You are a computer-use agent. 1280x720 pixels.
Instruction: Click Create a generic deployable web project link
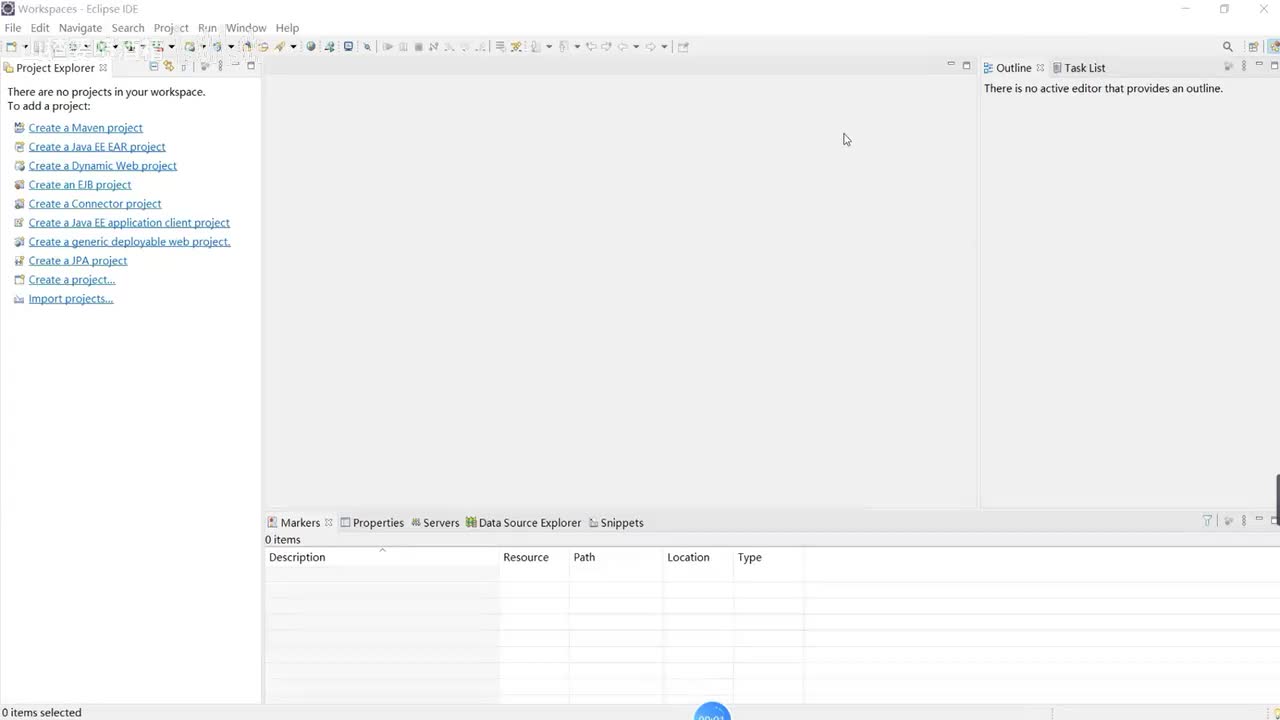130,242
